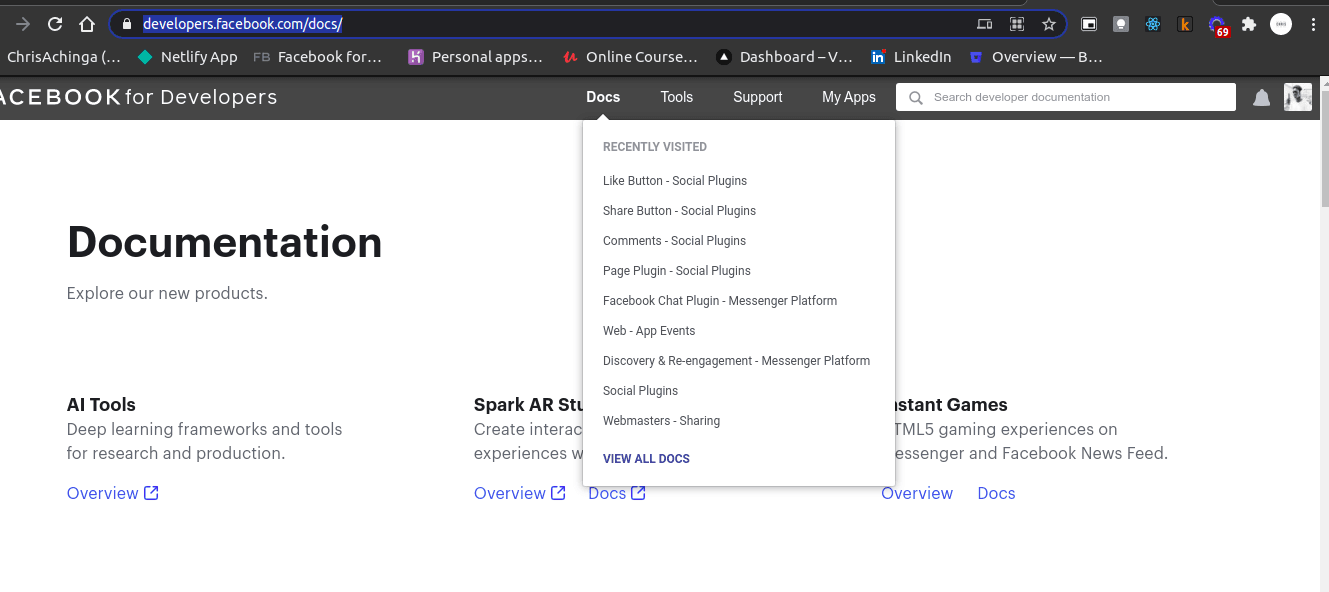Viewport: 1329px width, 592px height.
Task: Open the LinkedIn bookmark
Action: [911, 57]
